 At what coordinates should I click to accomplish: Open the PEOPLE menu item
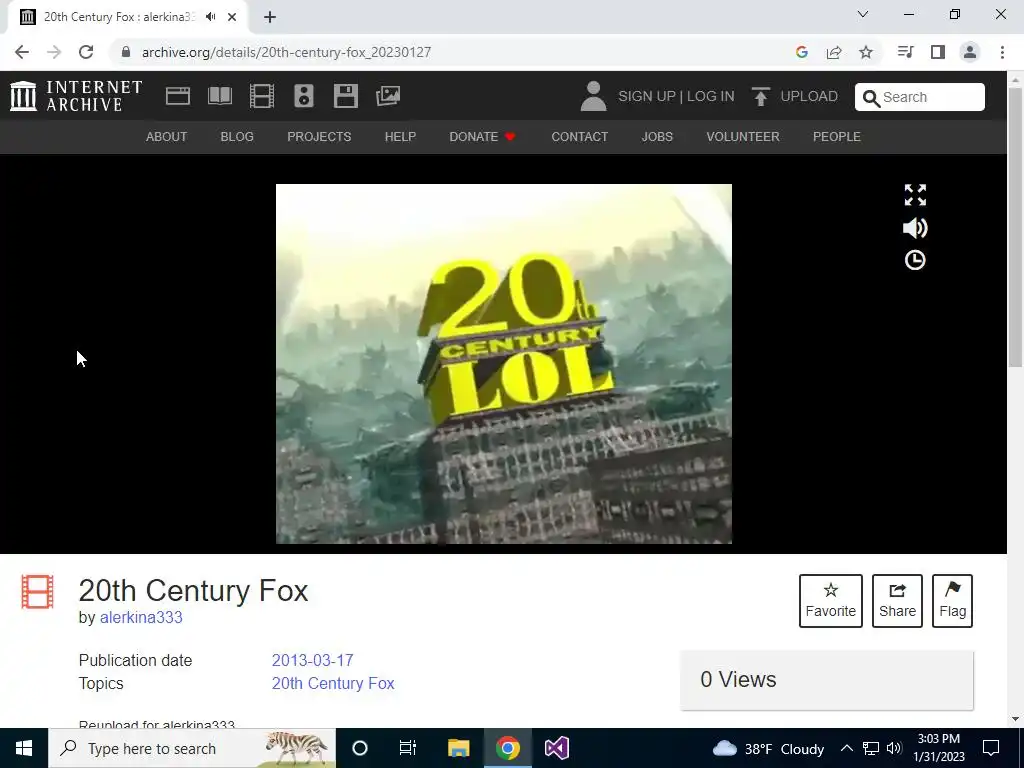pos(837,136)
